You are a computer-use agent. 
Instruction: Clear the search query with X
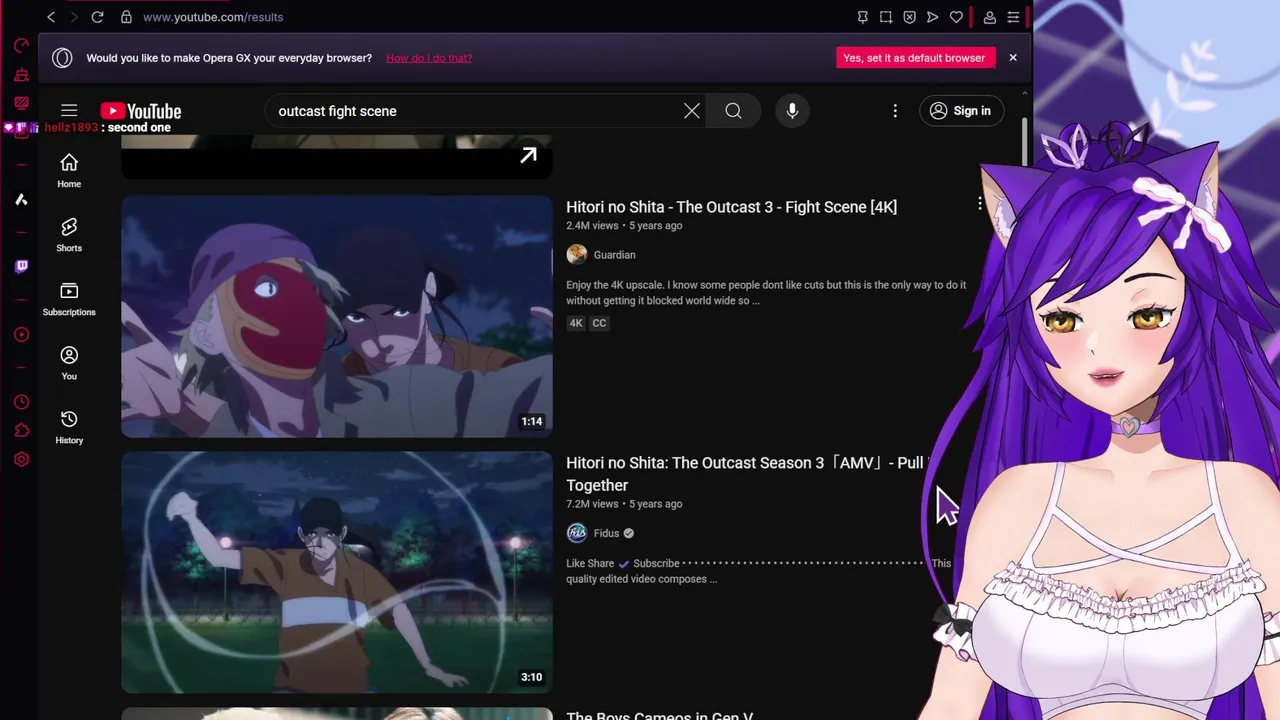click(691, 111)
